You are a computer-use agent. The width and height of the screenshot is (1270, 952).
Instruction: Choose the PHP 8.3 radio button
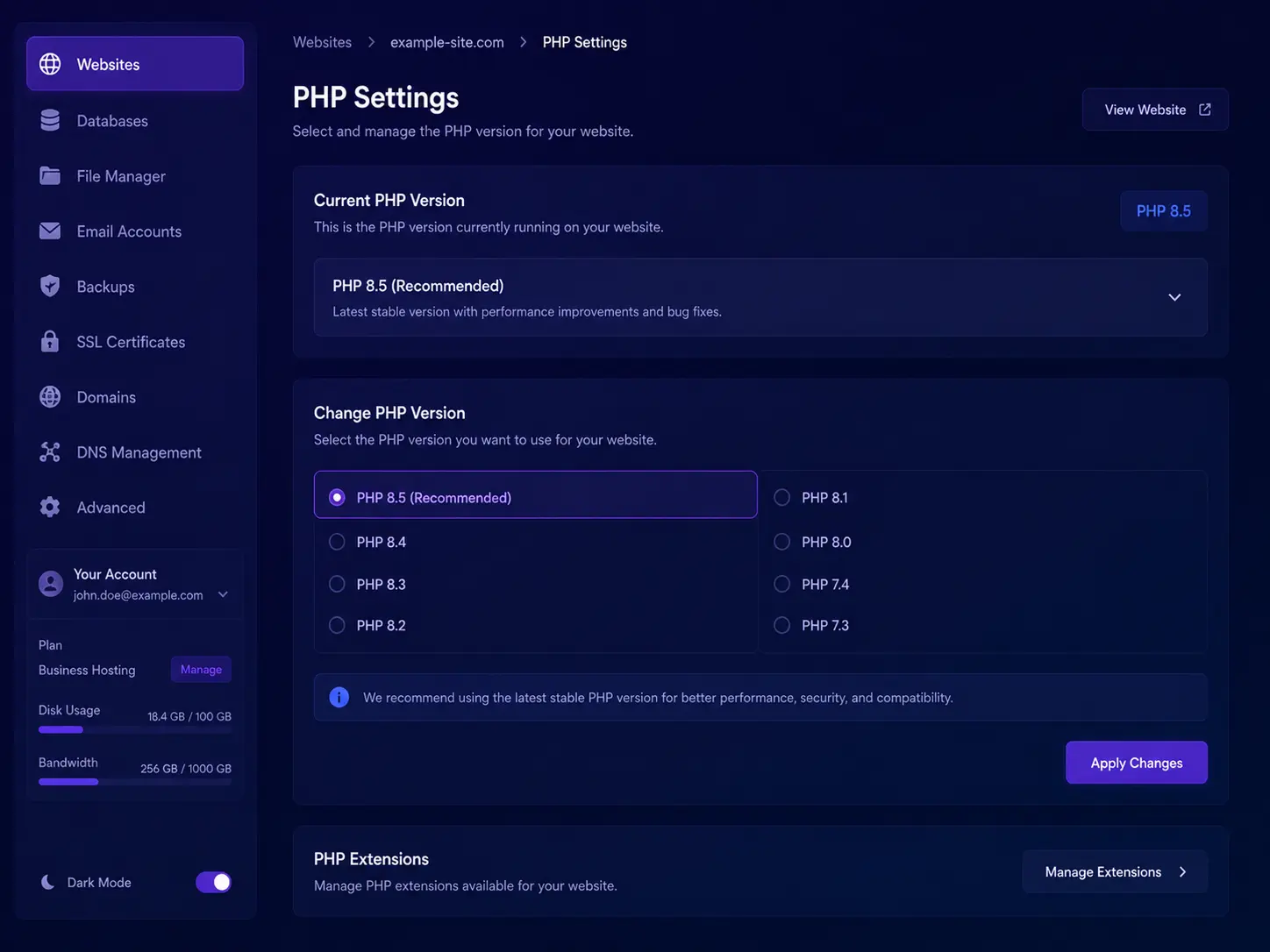(337, 584)
